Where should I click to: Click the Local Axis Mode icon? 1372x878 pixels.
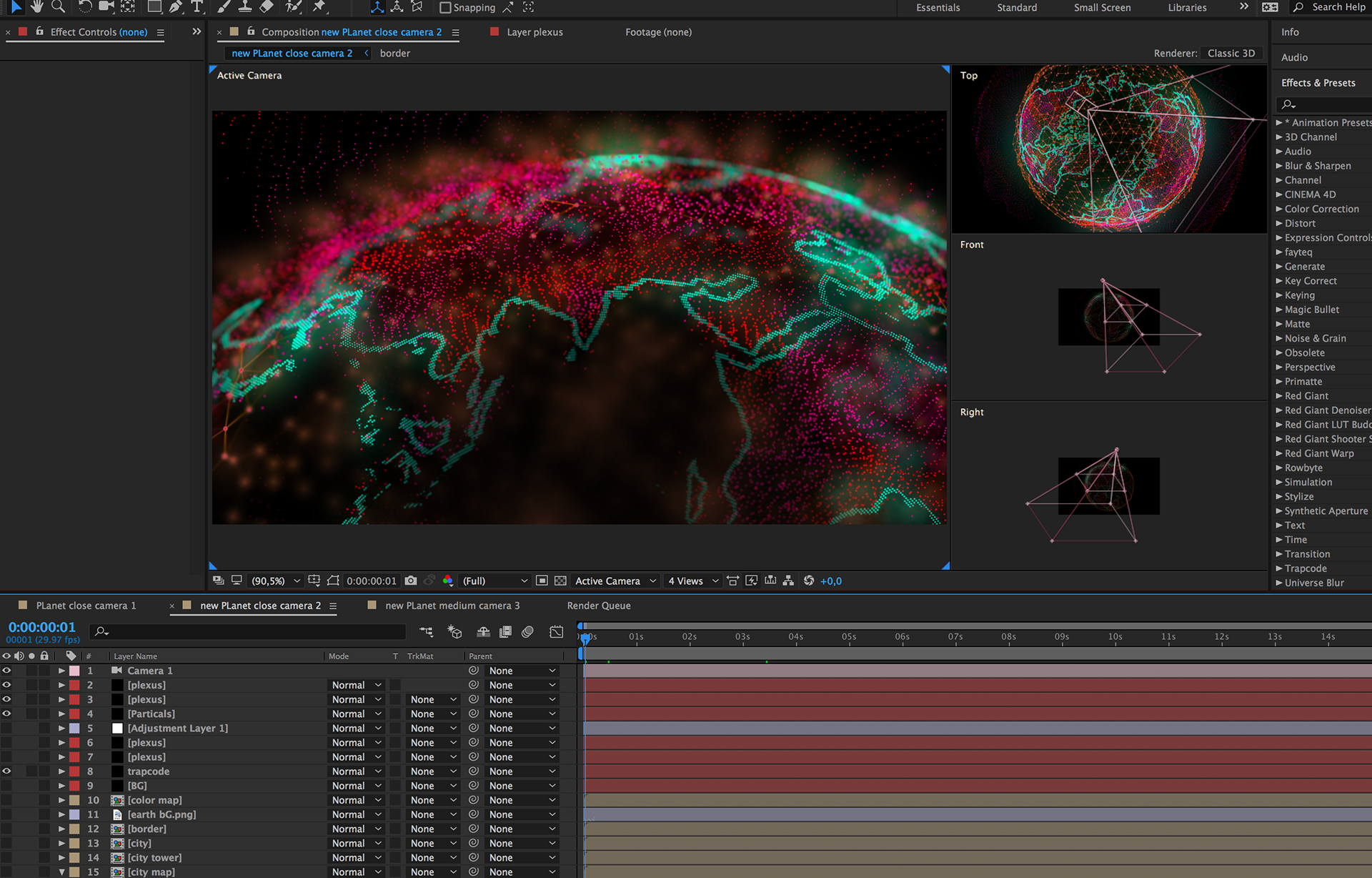point(377,7)
